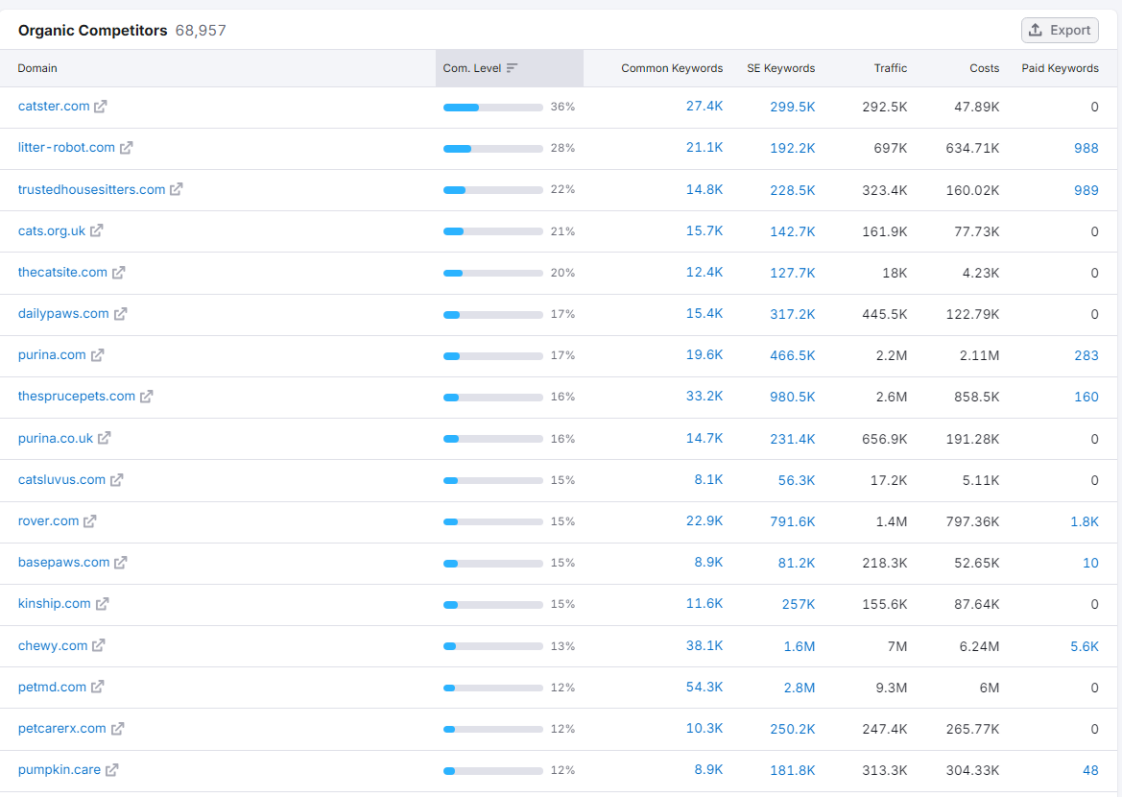The image size is (1122, 797).
Task: Open external link icon beside thecatsite.com
Action: (x=118, y=273)
